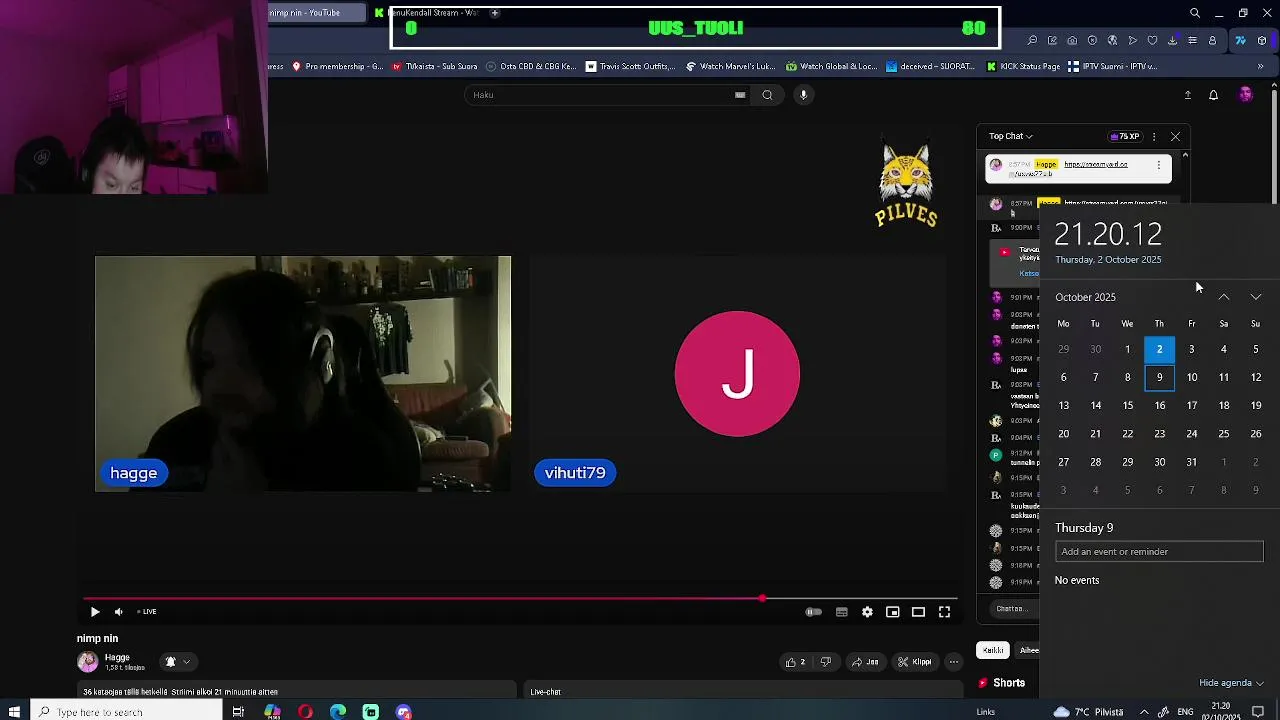Viewport: 1280px width, 720px height.
Task: Open browser snapshot camera icon
Action: 1072,40
